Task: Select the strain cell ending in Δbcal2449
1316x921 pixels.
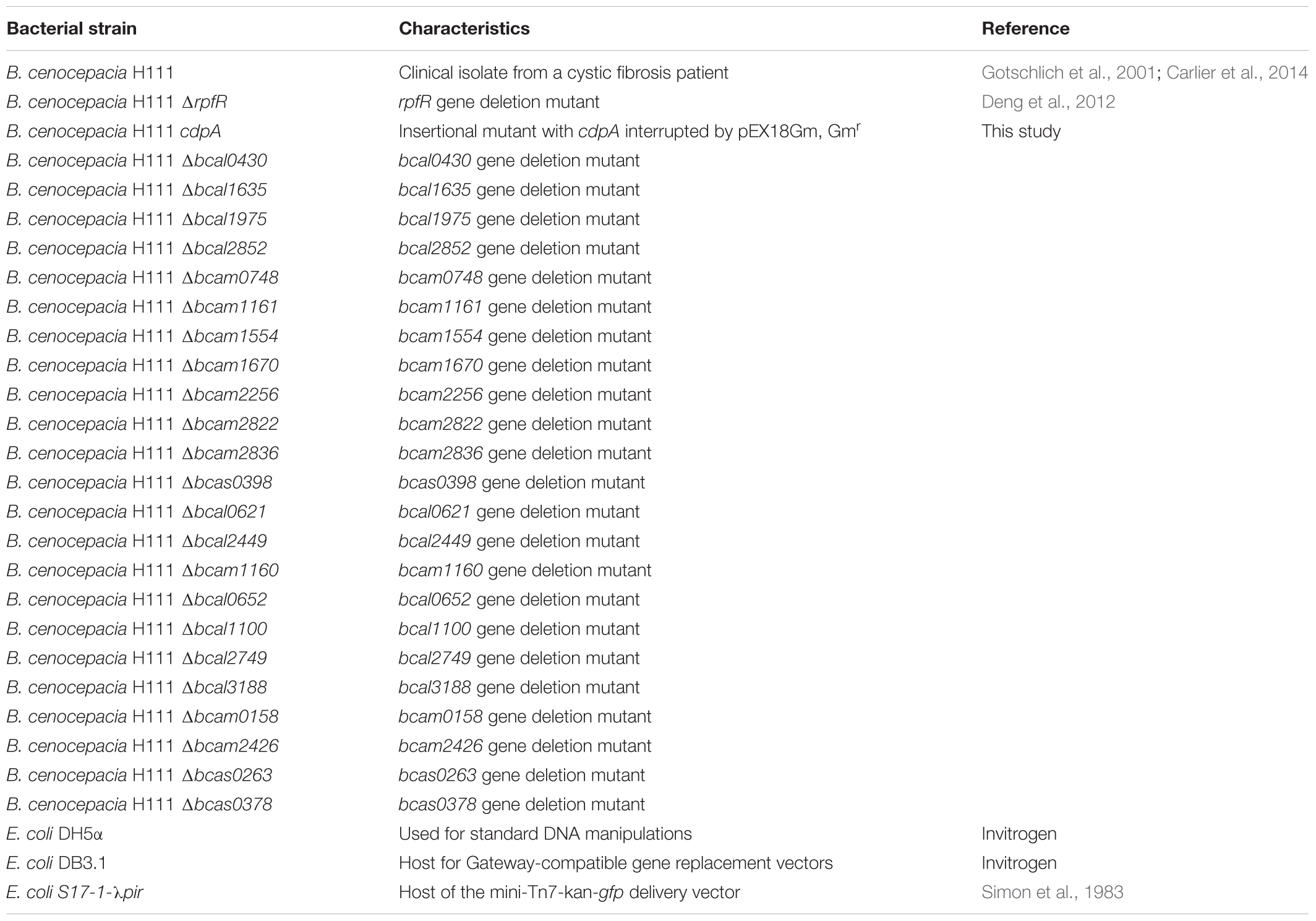Action: pyautogui.click(x=137, y=541)
